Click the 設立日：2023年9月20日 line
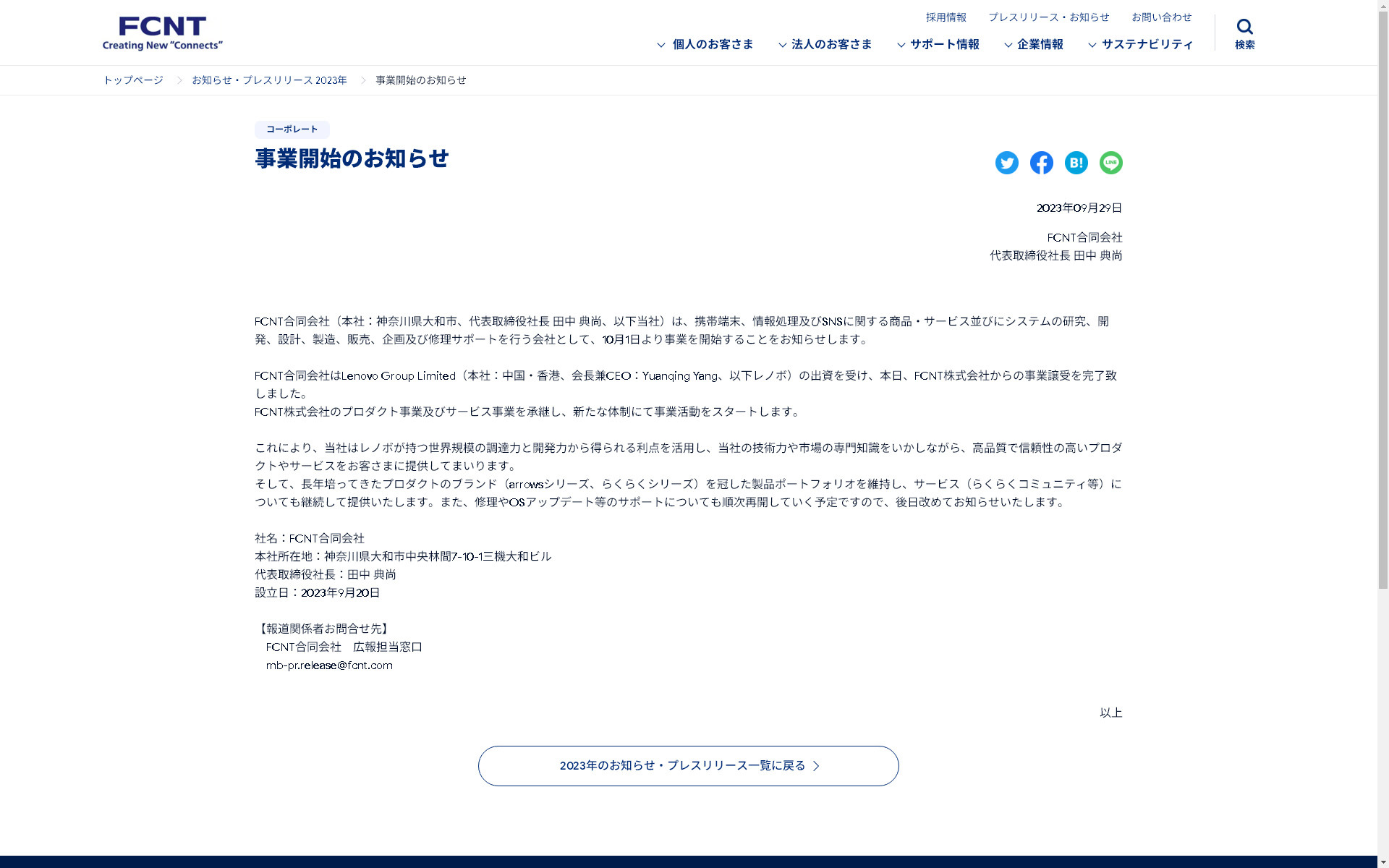1389x868 pixels. [317, 593]
